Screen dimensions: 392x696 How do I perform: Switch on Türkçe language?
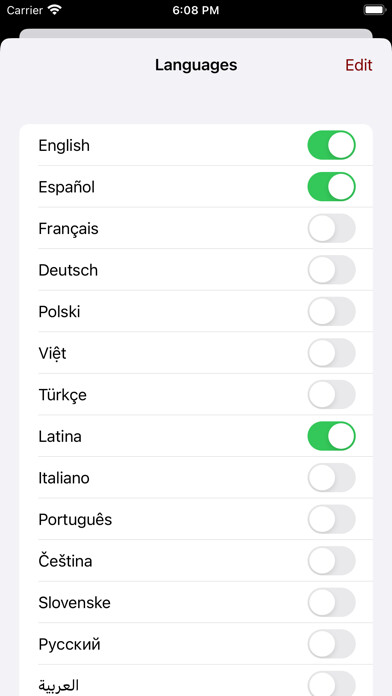pyautogui.click(x=332, y=395)
